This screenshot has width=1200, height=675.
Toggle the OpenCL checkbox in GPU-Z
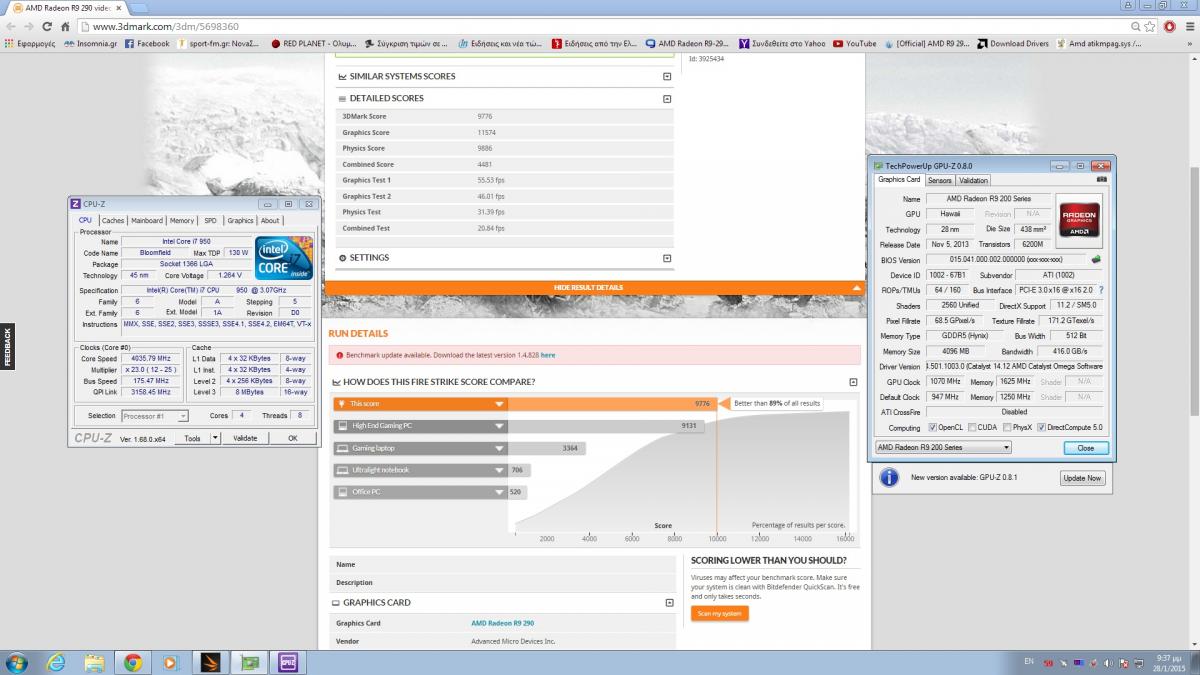tap(933, 427)
